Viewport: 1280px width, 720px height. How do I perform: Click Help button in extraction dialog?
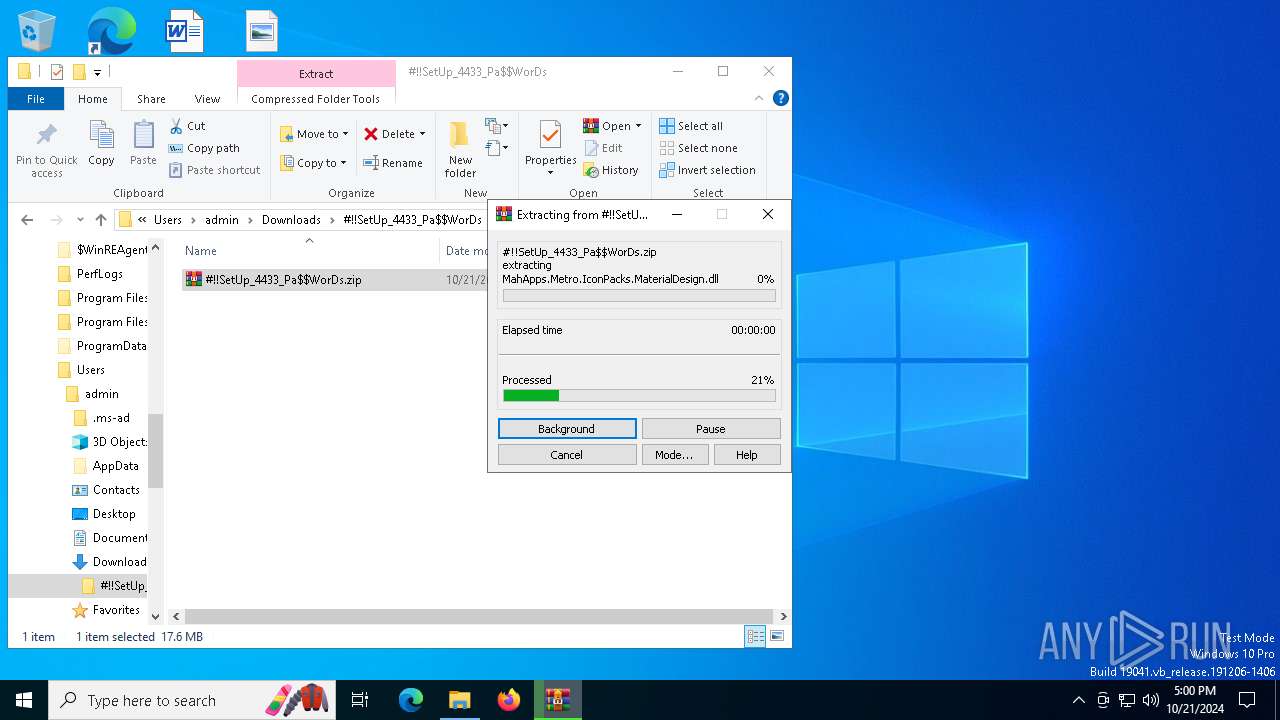coord(747,454)
